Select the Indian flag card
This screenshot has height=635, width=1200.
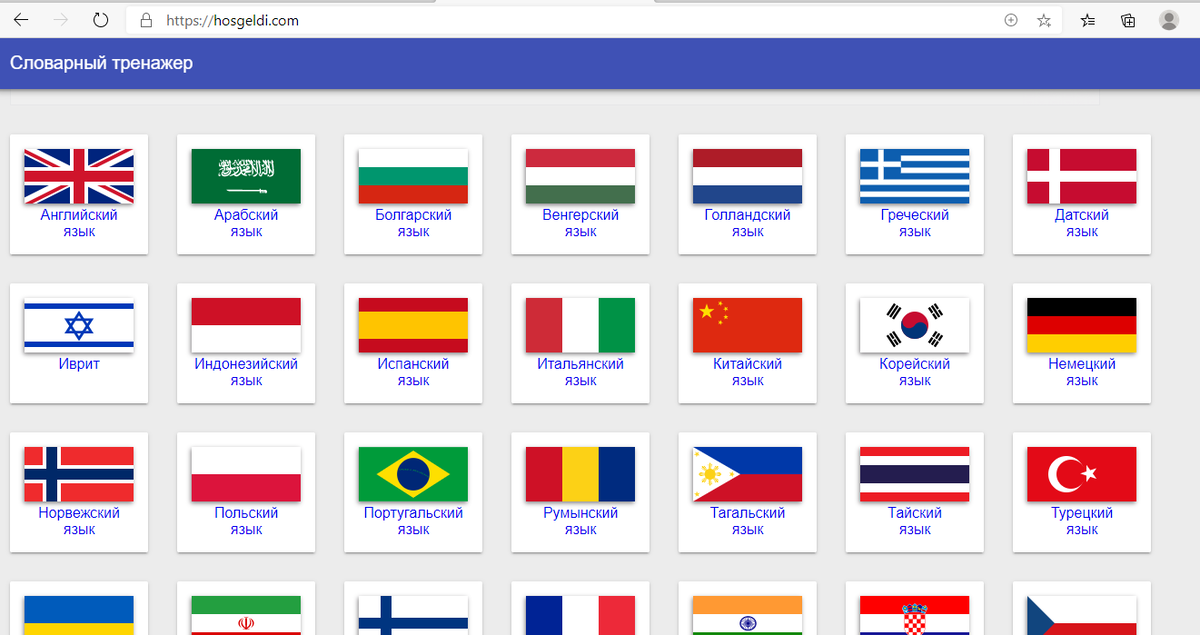(747, 608)
